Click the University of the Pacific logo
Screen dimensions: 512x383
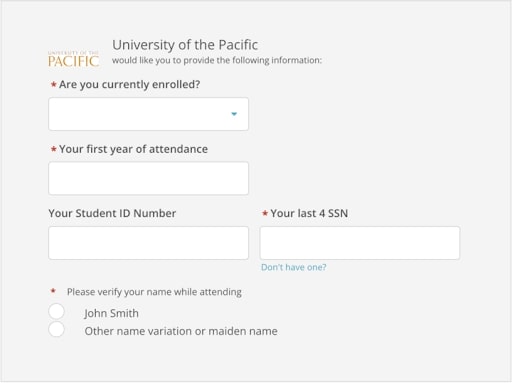point(73,59)
